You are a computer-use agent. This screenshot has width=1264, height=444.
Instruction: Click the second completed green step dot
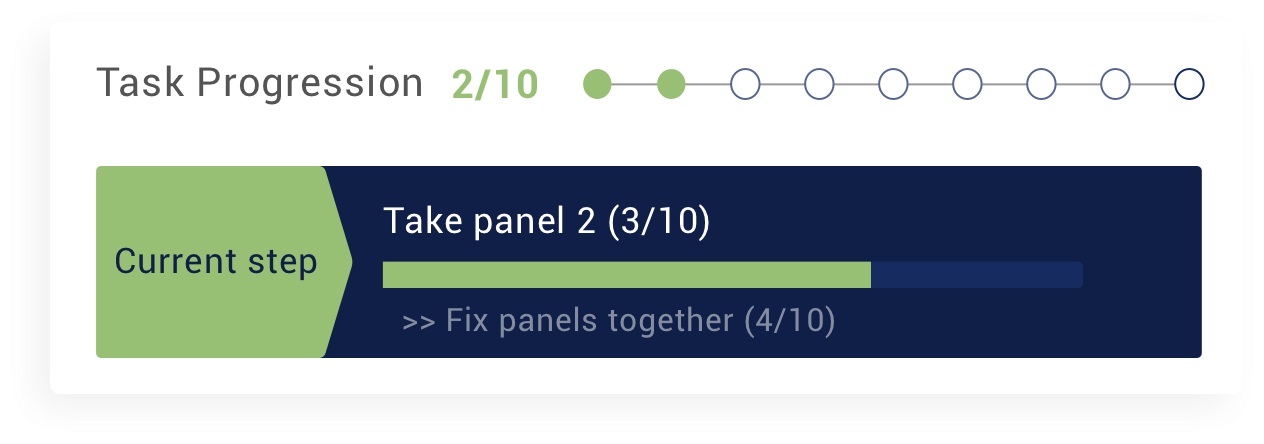coord(671,85)
